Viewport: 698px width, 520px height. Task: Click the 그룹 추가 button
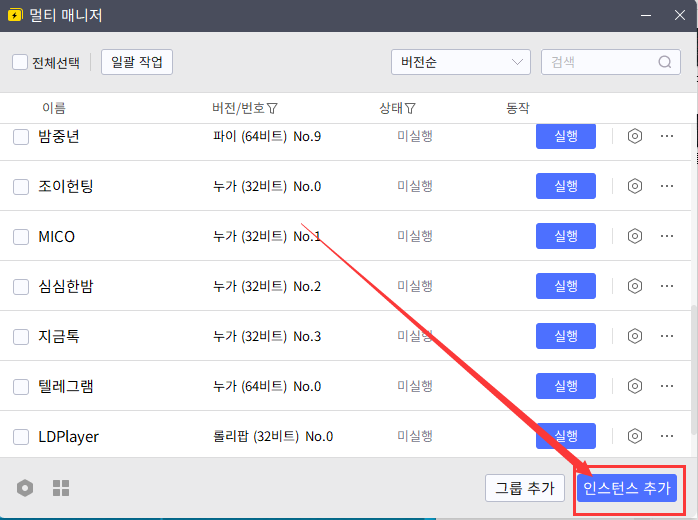click(x=526, y=488)
